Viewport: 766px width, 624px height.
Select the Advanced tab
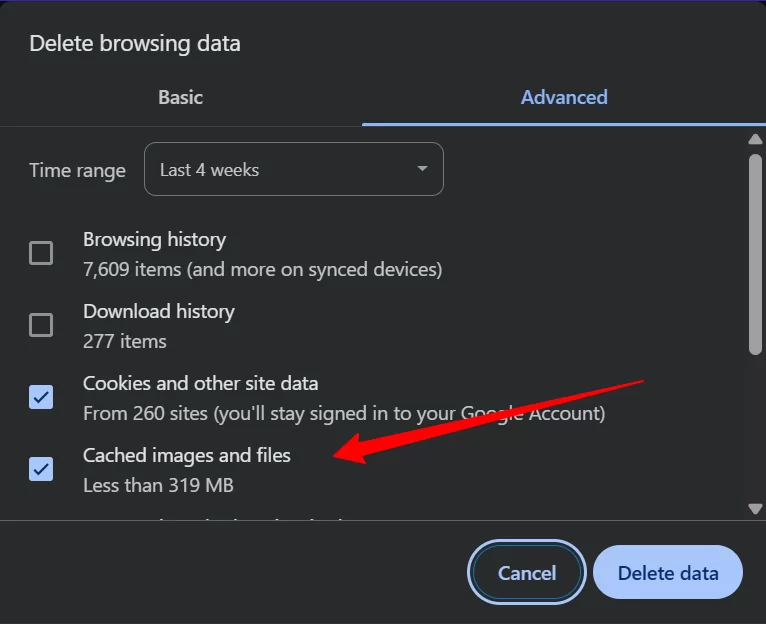(564, 97)
